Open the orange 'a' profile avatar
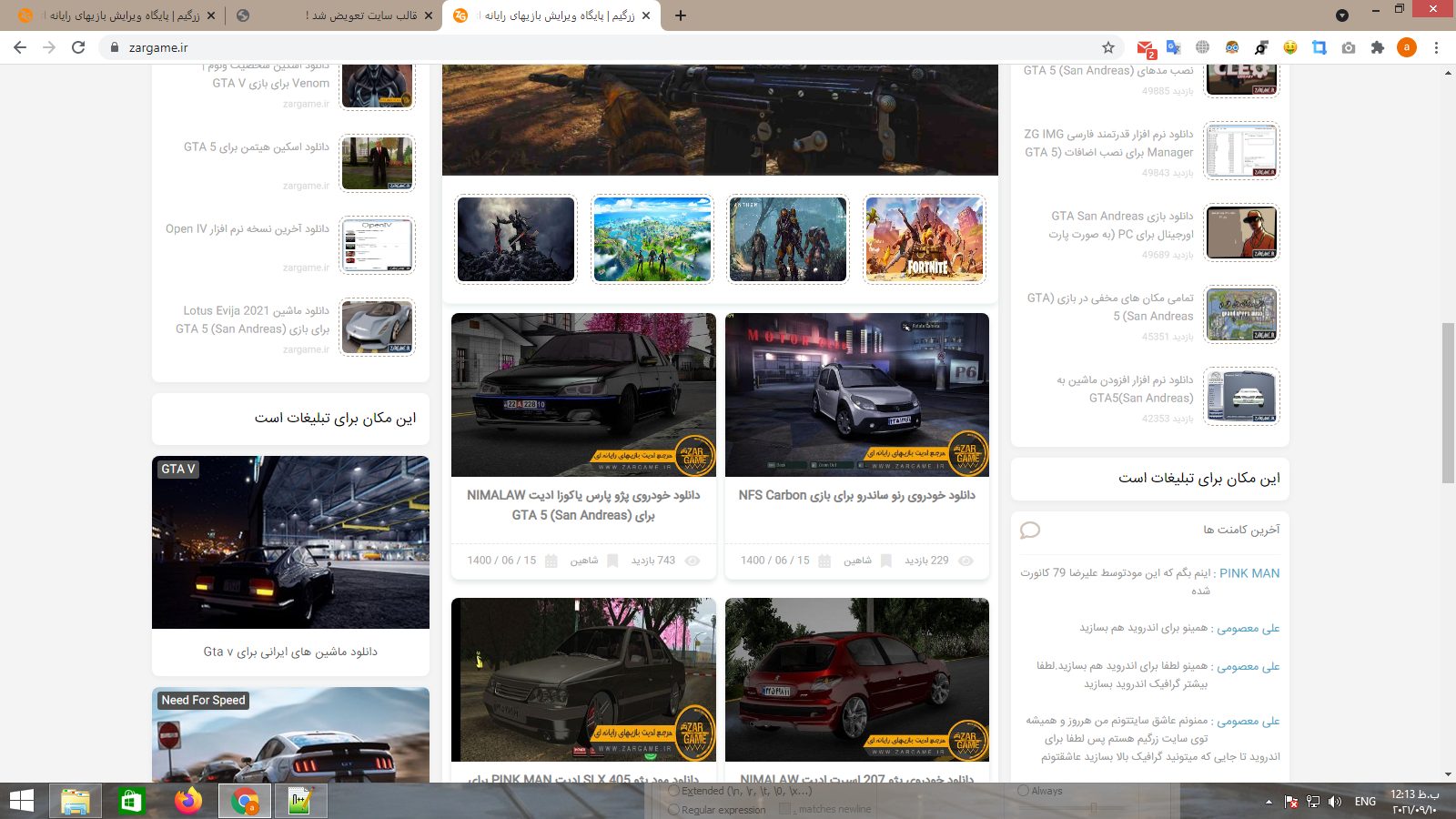The image size is (1456, 819). coord(1407,47)
